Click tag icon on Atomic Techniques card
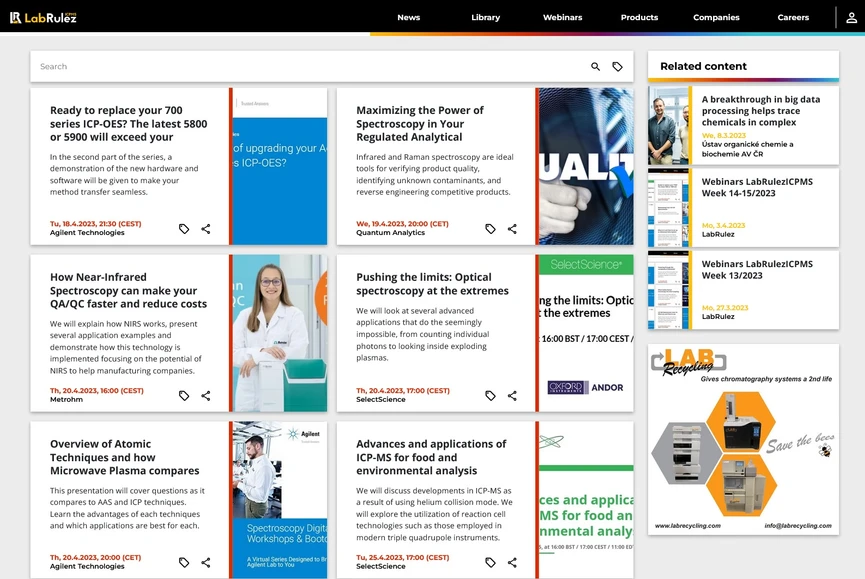This screenshot has height=579, width=865. (x=184, y=562)
